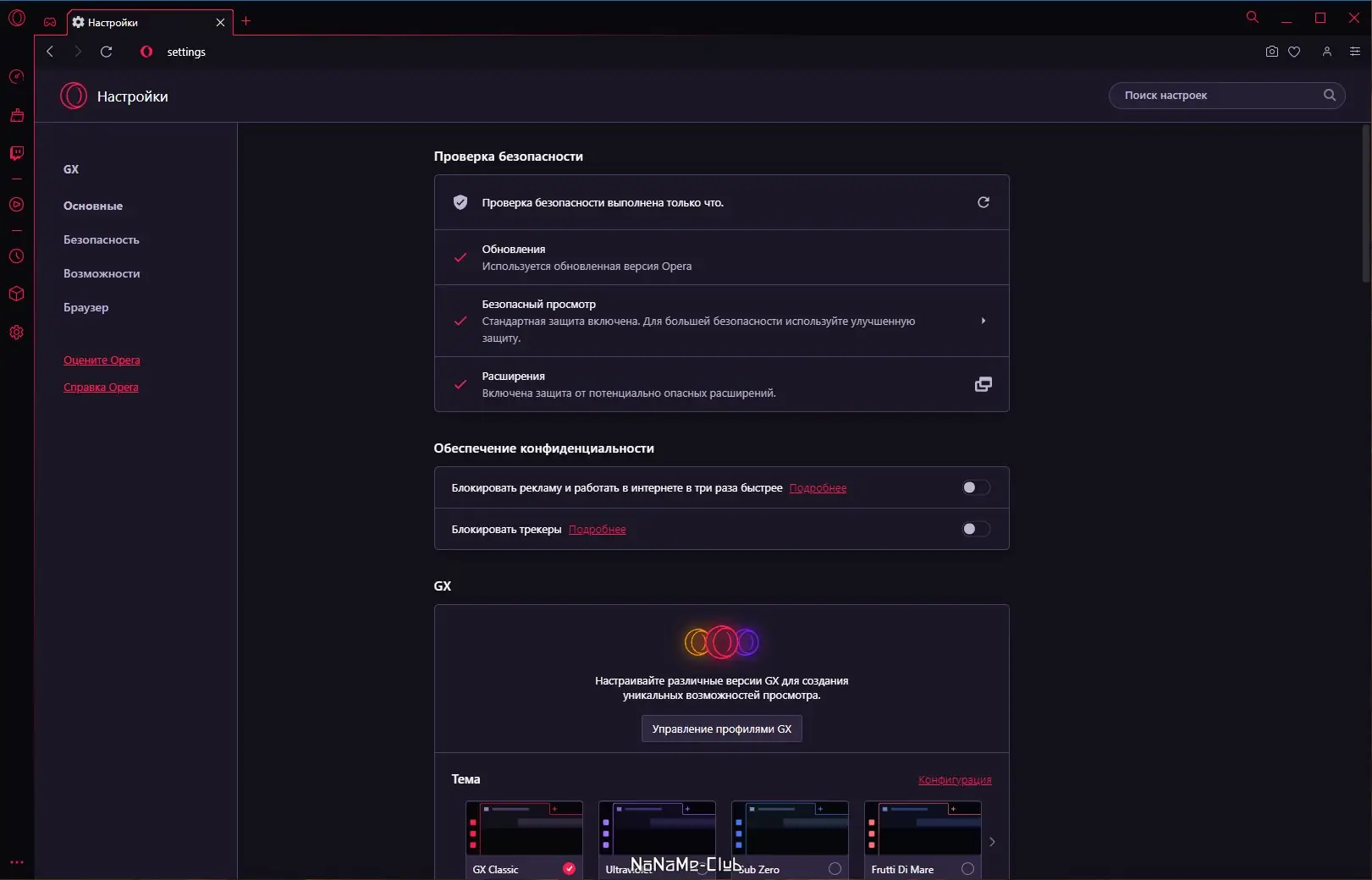The height and width of the screenshot is (880, 1372).
Task: Open Extensions cube in sidebar
Action: click(x=16, y=294)
